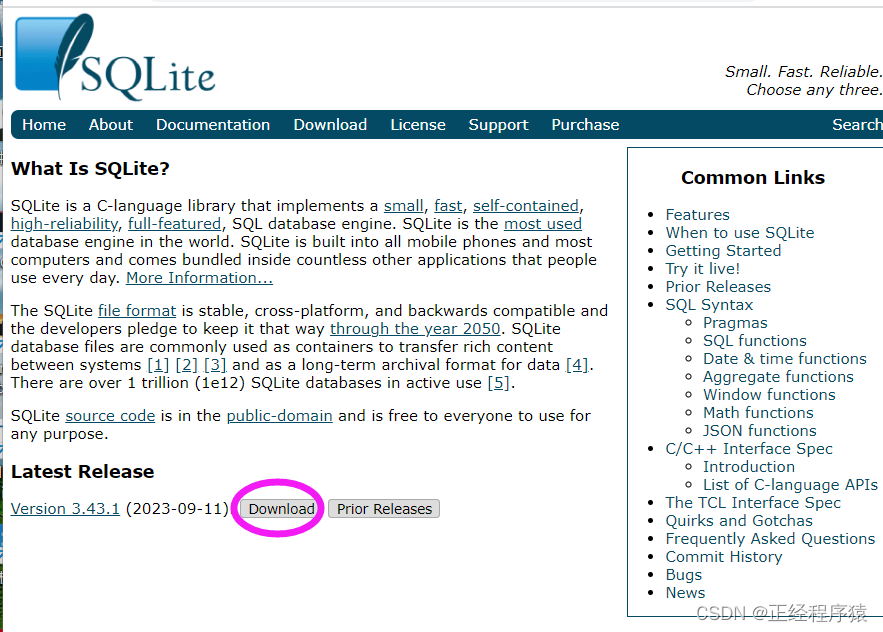Open the Bugs link
Image resolution: width=883 pixels, height=632 pixels.
click(x=684, y=575)
